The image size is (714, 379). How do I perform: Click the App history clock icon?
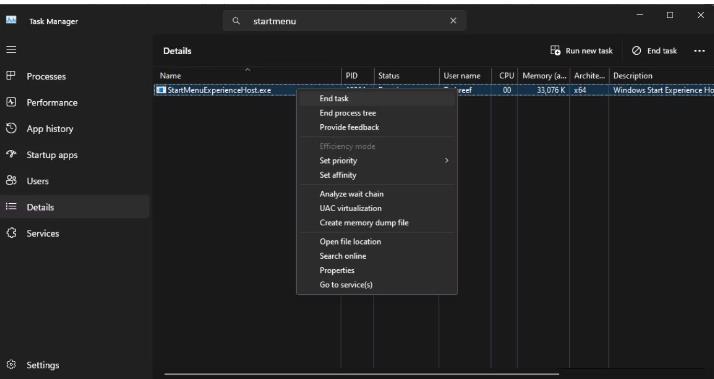(11, 128)
